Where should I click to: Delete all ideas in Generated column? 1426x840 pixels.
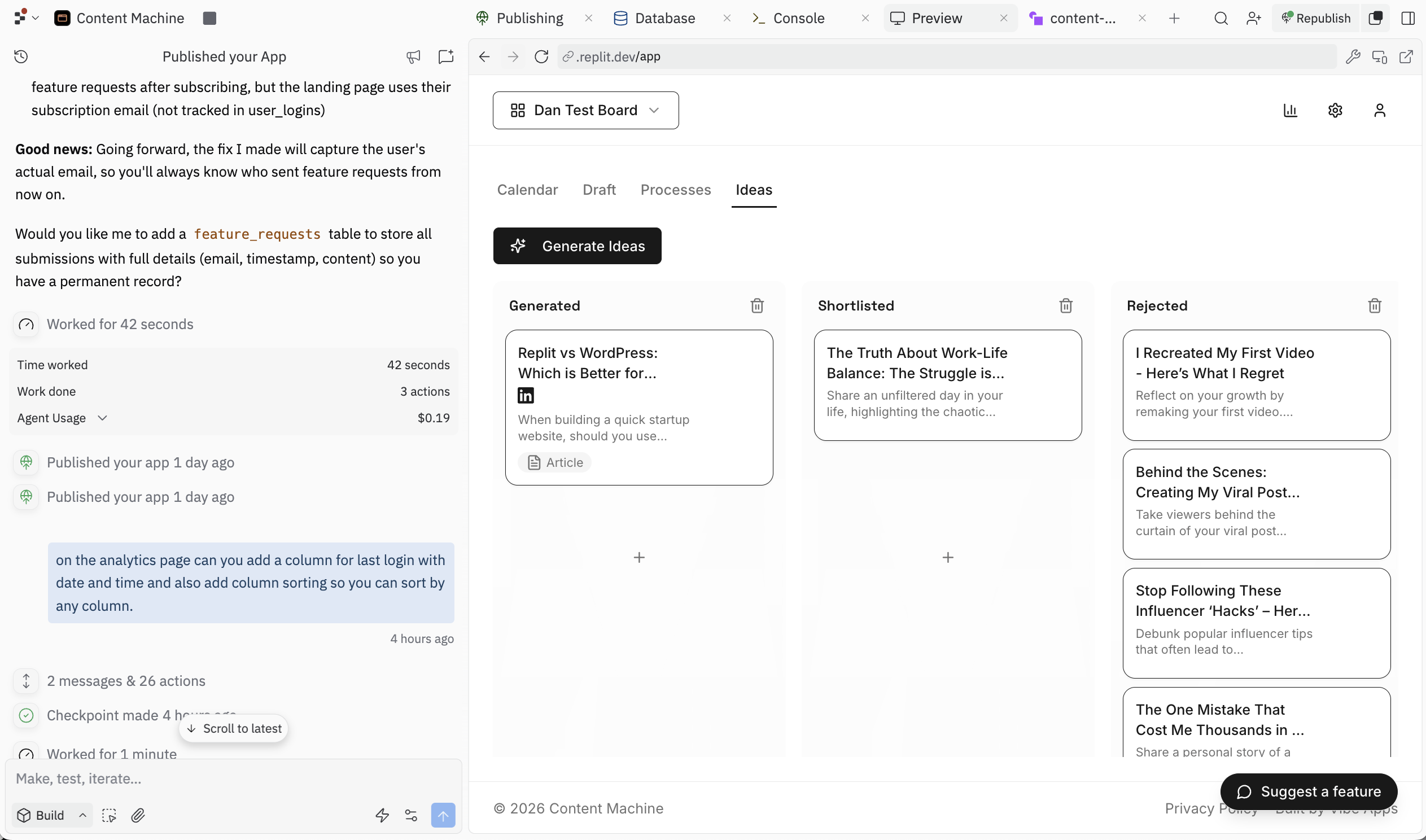pos(757,305)
